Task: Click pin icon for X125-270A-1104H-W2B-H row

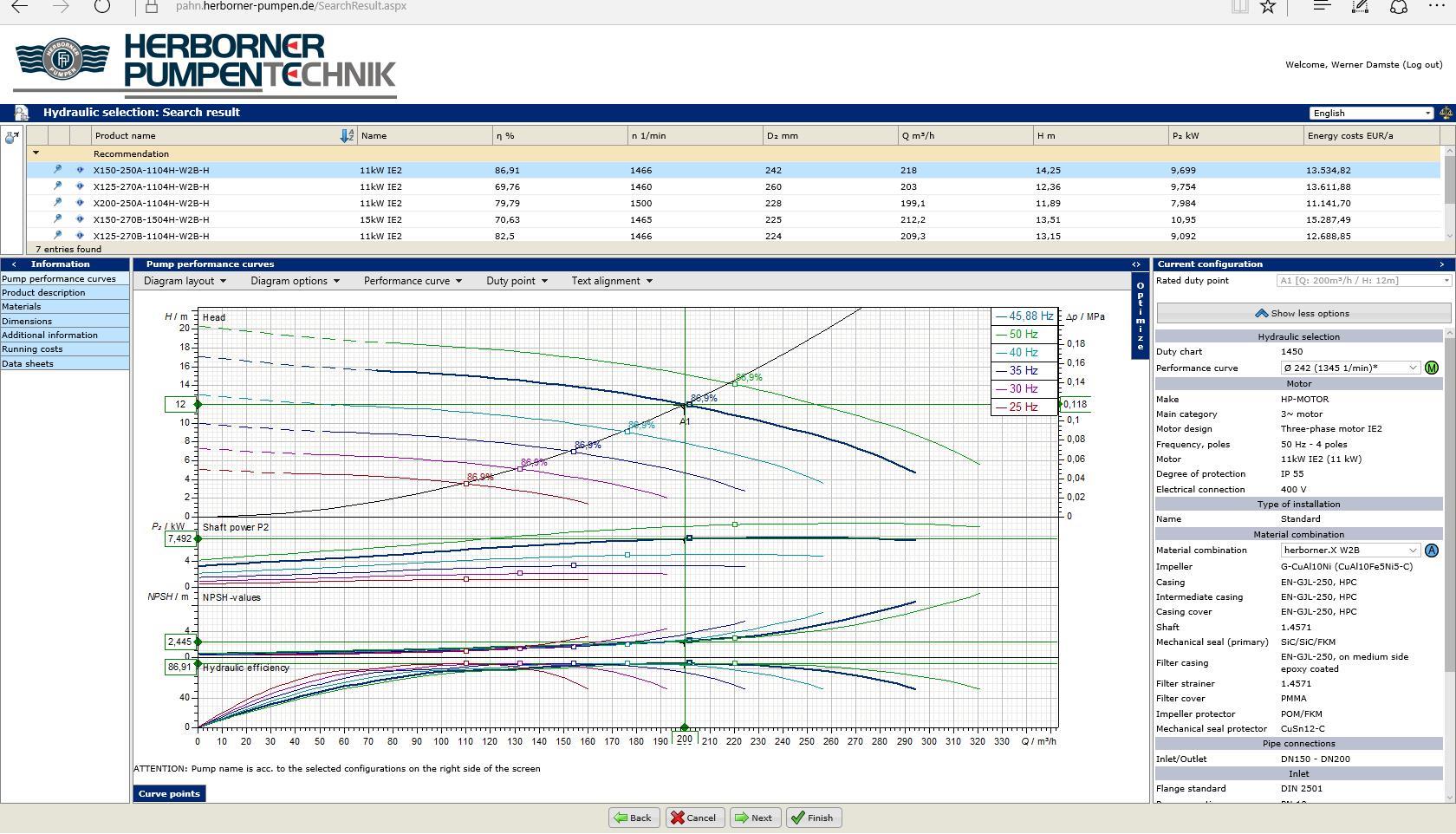Action: (x=58, y=186)
